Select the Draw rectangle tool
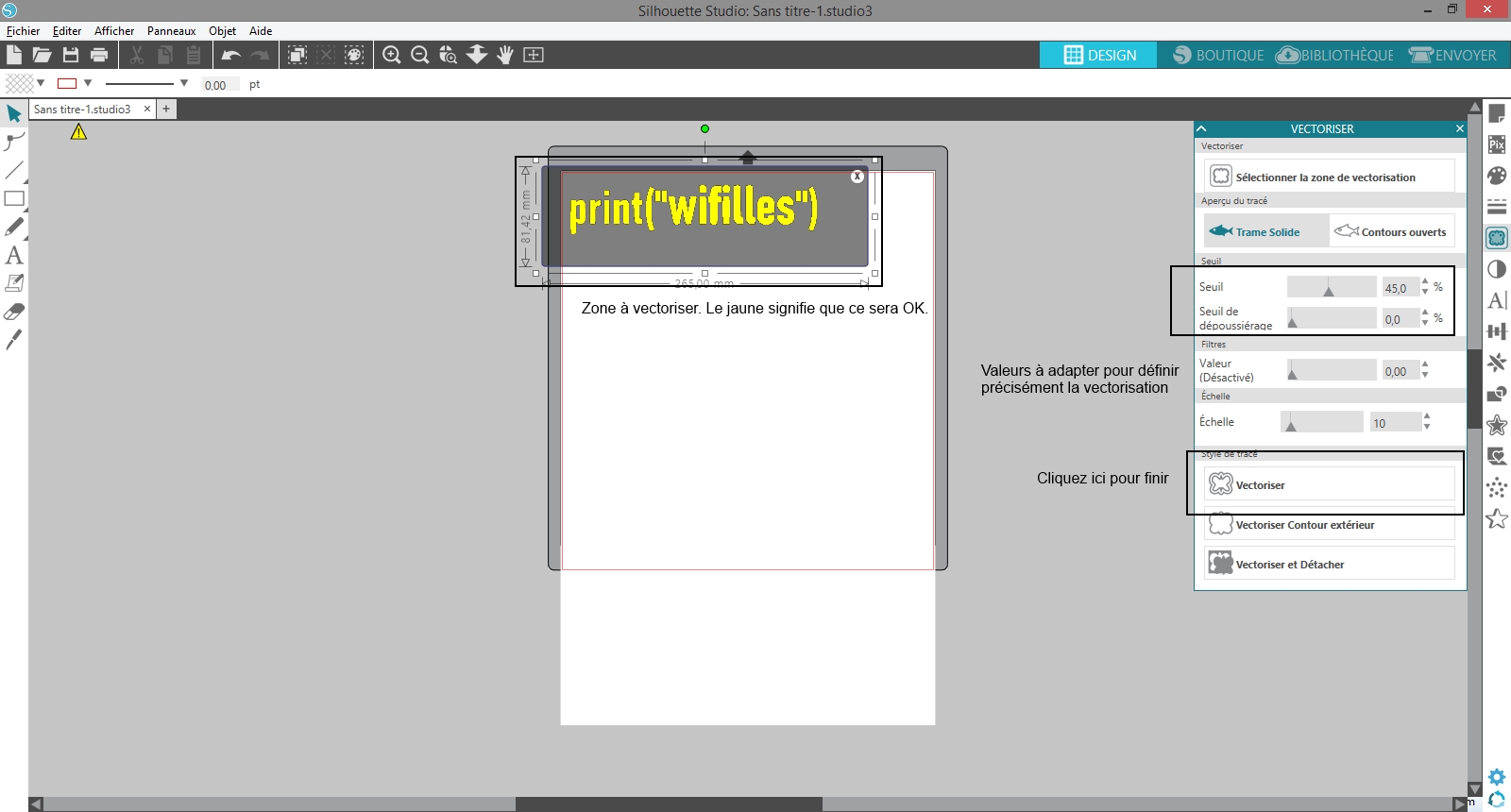 (x=14, y=199)
